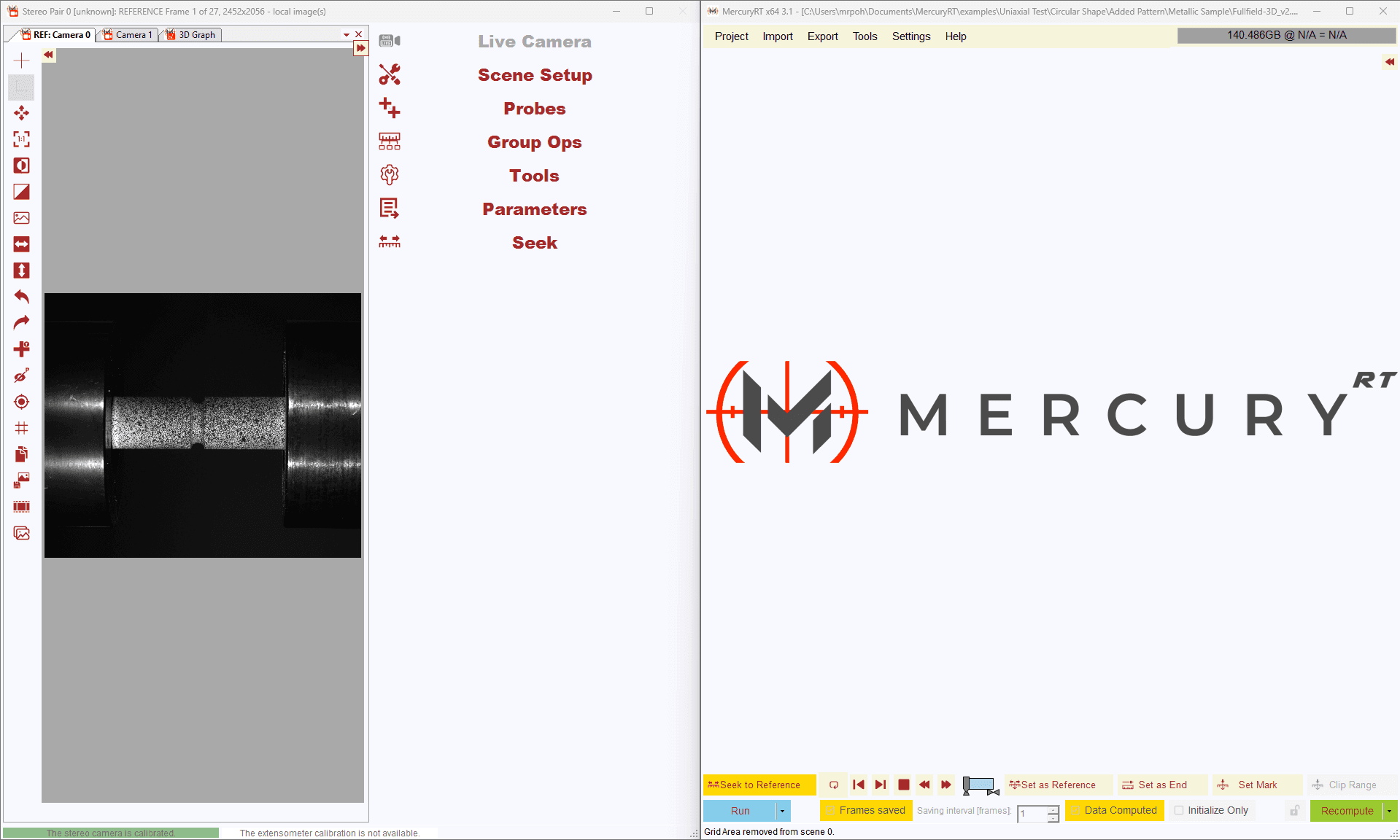The width and height of the screenshot is (1400, 840).
Task: Click the picture display icon in left toolbar
Action: [x=21, y=218]
